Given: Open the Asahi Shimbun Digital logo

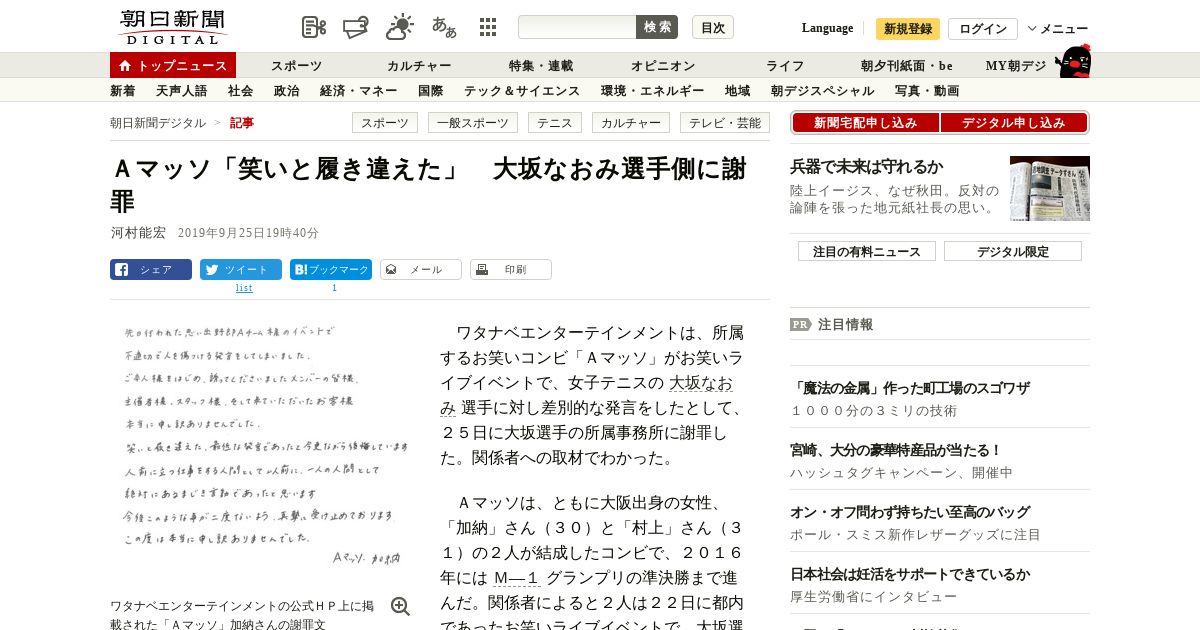Looking at the screenshot, I should click(x=172, y=27).
